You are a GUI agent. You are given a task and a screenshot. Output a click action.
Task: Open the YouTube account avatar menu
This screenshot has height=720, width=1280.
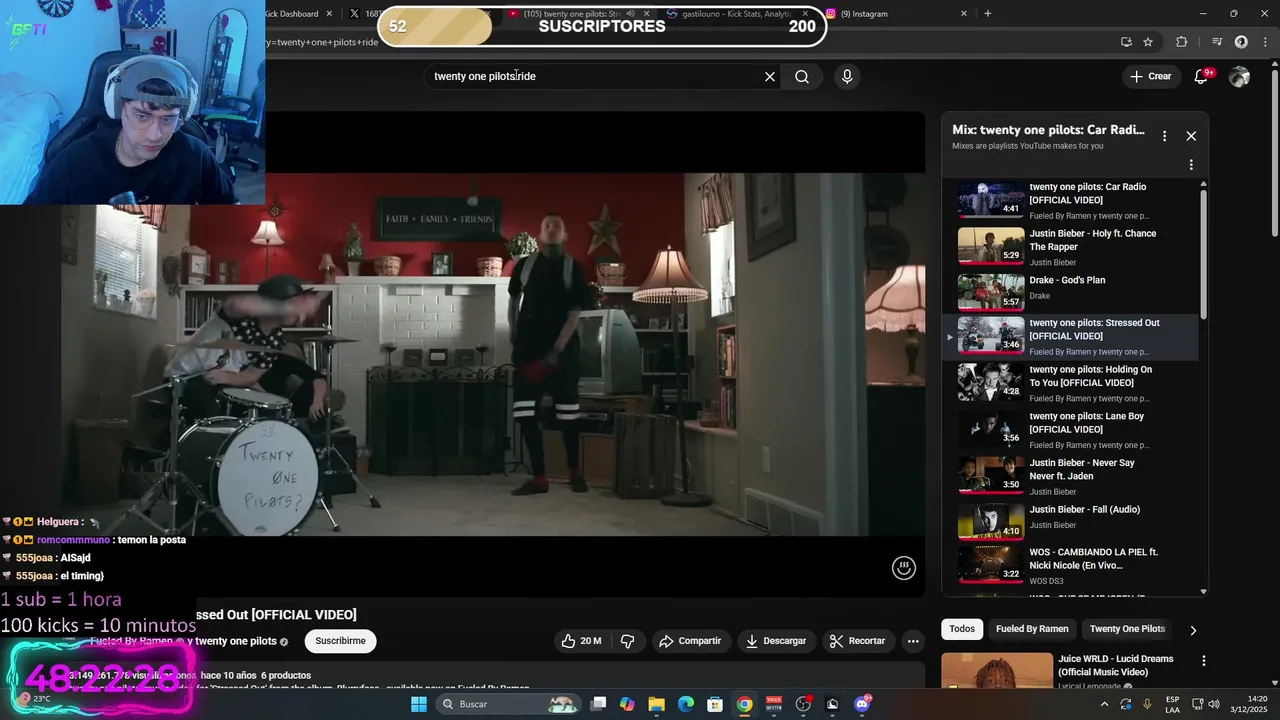(x=1239, y=76)
